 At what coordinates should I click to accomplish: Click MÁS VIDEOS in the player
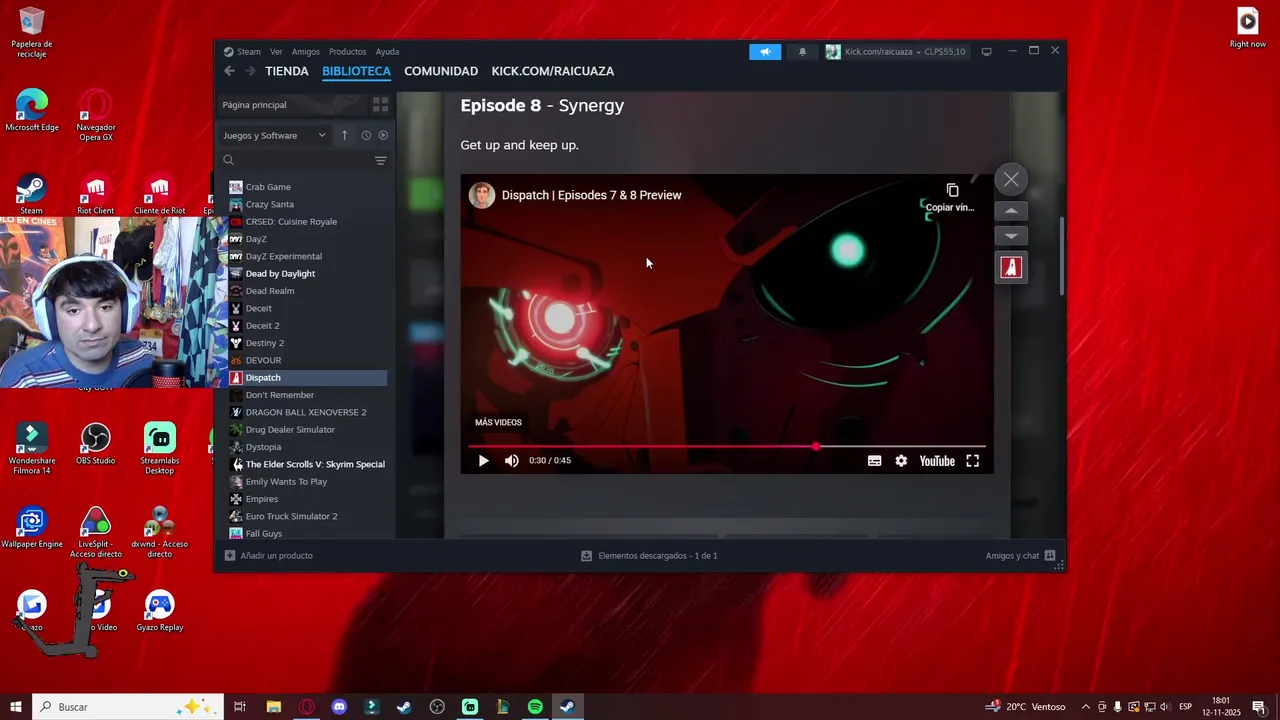pos(498,422)
